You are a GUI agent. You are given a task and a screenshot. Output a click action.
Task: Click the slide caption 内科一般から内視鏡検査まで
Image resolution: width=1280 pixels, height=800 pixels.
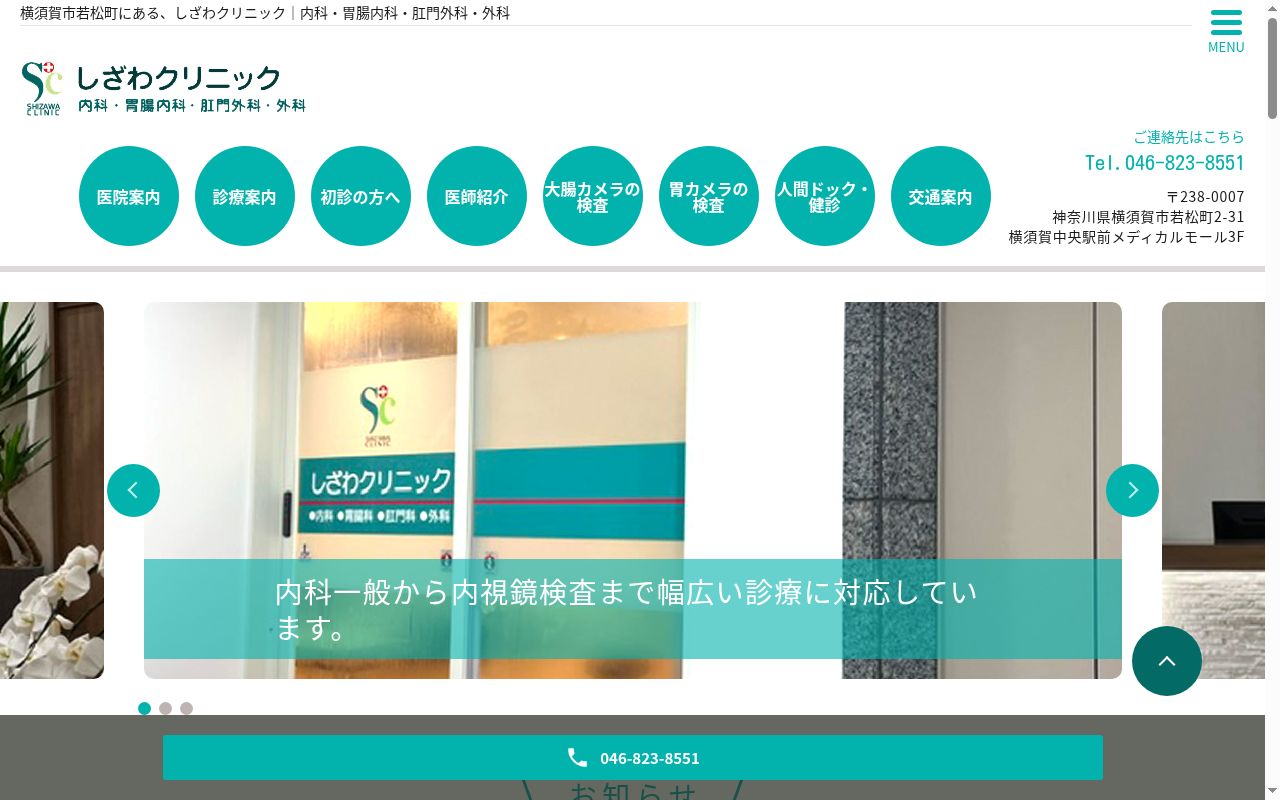click(x=625, y=609)
